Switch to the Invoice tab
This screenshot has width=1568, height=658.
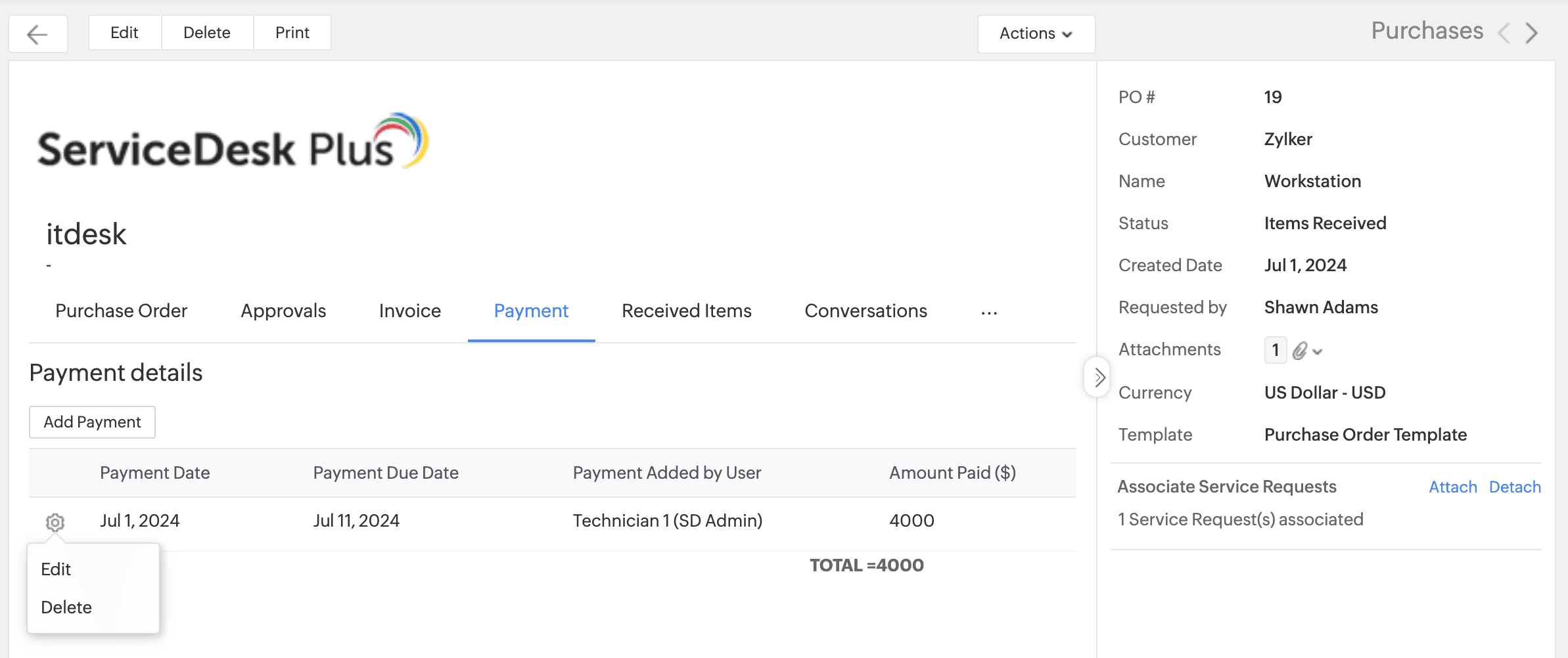(x=409, y=311)
